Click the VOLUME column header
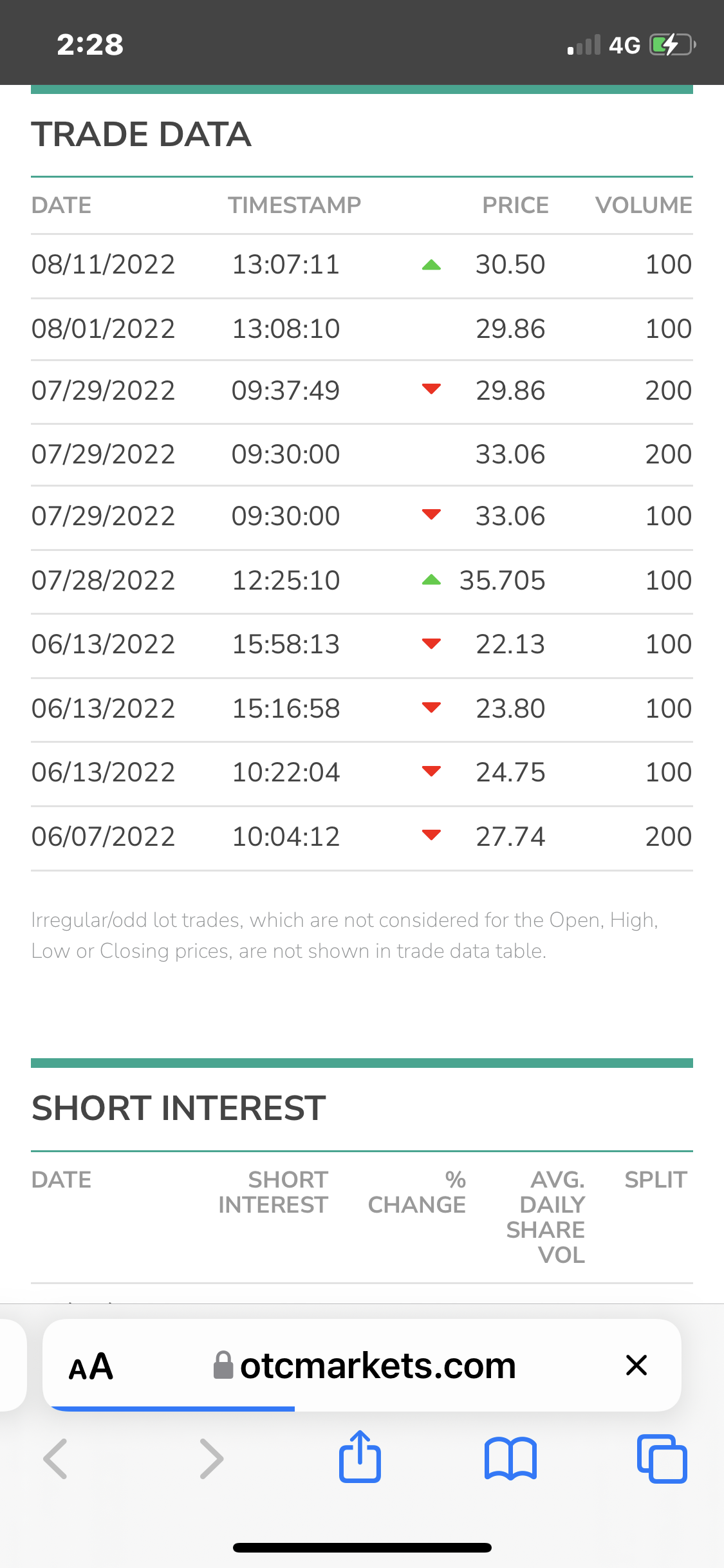The height and width of the screenshot is (1568, 724). pyautogui.click(x=644, y=205)
